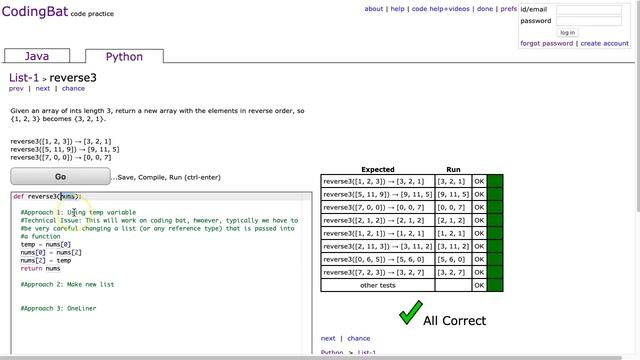Click result row reverse3([7, 2, 3]) expected cell
The height and width of the screenshot is (360, 640).
coord(378,272)
